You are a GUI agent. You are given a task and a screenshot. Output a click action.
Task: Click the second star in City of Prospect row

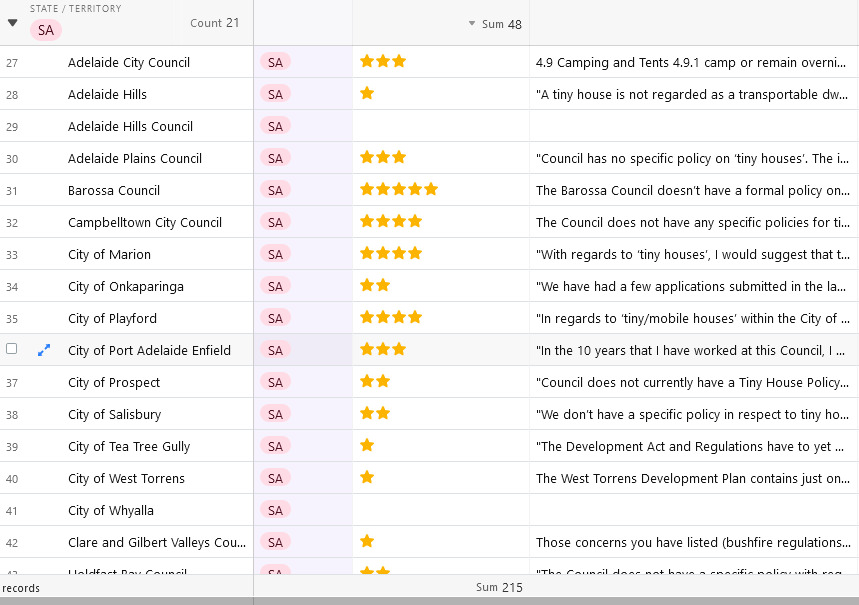tap(383, 382)
